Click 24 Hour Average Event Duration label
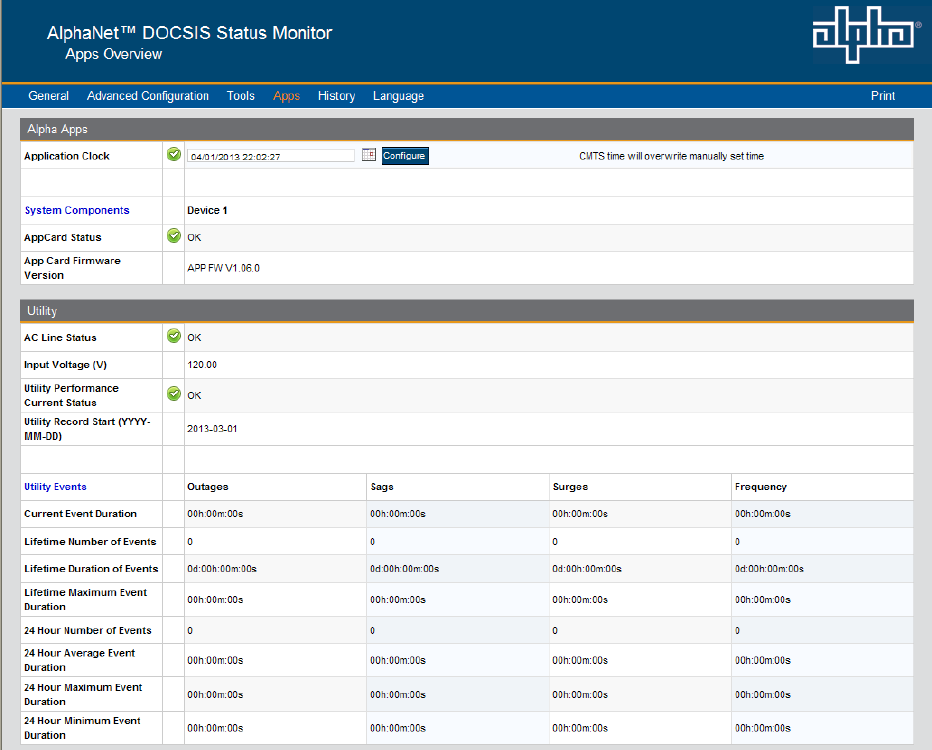The width and height of the screenshot is (932, 750). [x=80, y=660]
